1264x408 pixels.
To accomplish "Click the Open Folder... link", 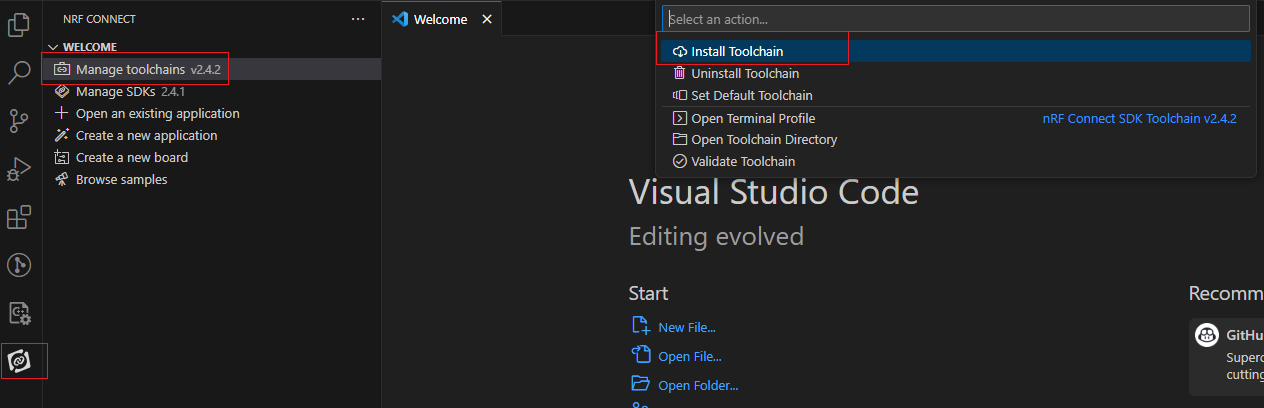I will [x=698, y=385].
